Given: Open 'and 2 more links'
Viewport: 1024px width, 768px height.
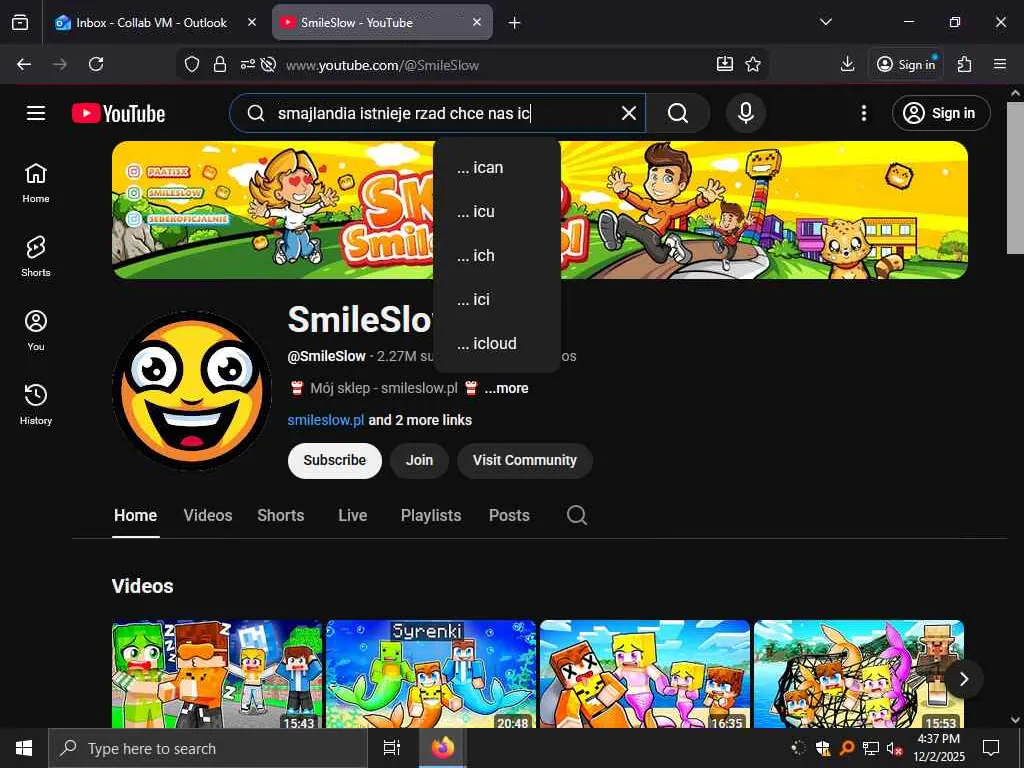Looking at the screenshot, I should [420, 420].
